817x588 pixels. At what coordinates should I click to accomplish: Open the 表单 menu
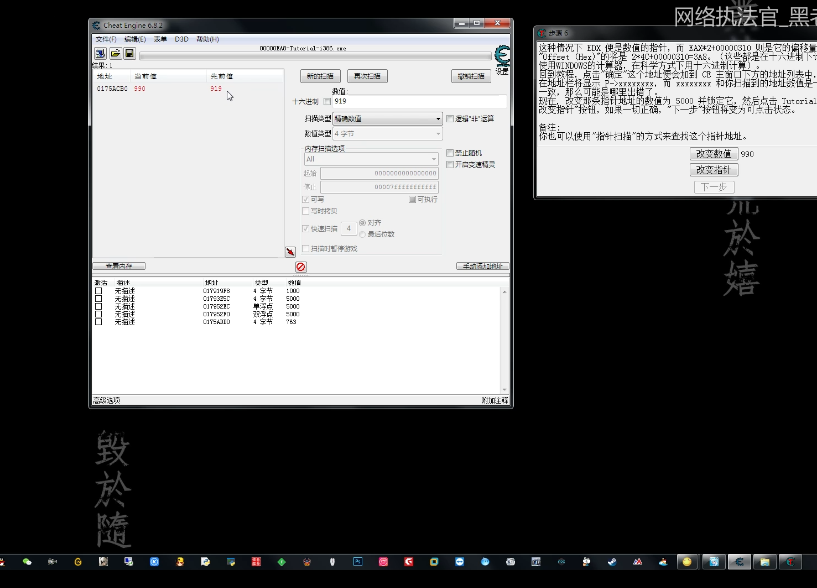pos(160,39)
